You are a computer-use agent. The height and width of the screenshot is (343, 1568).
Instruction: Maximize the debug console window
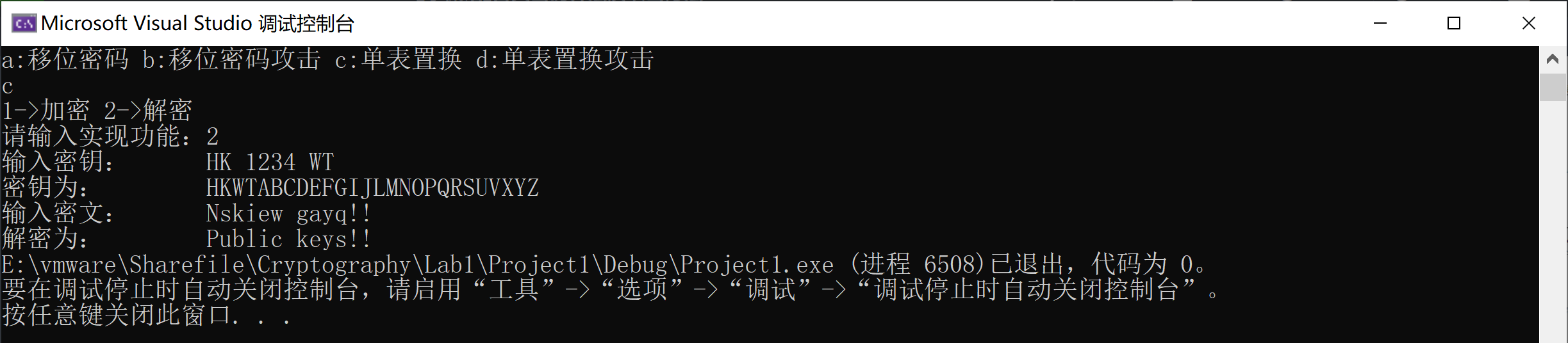click(x=1454, y=24)
